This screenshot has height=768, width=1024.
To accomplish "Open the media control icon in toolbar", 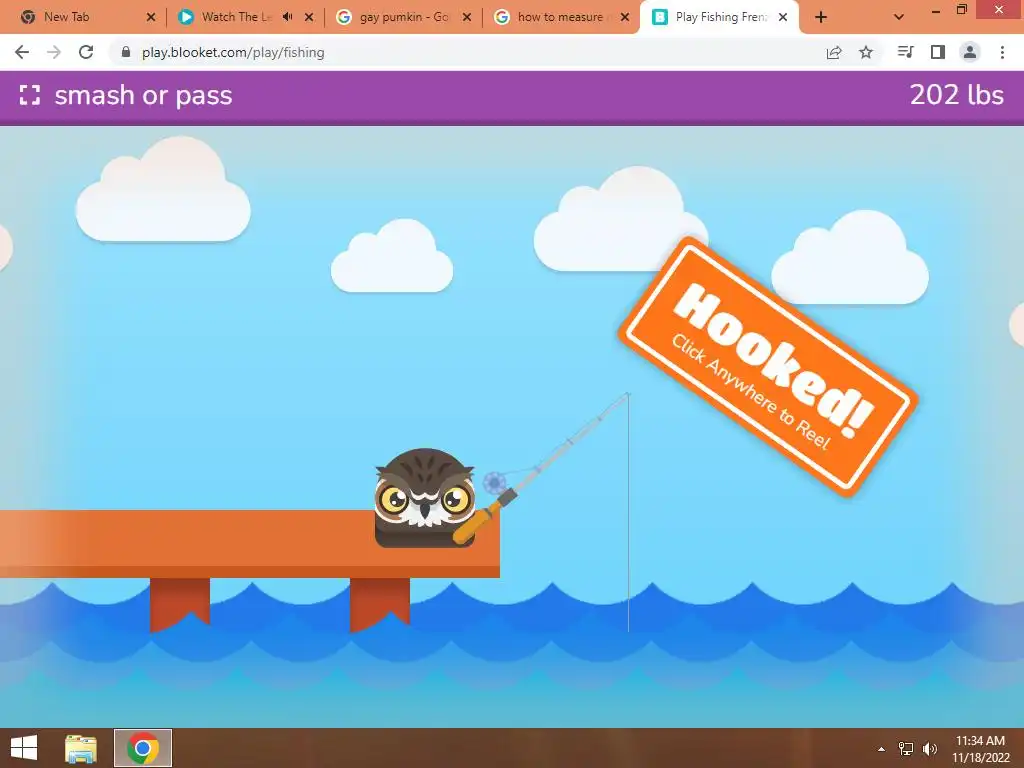I will pos(905,52).
